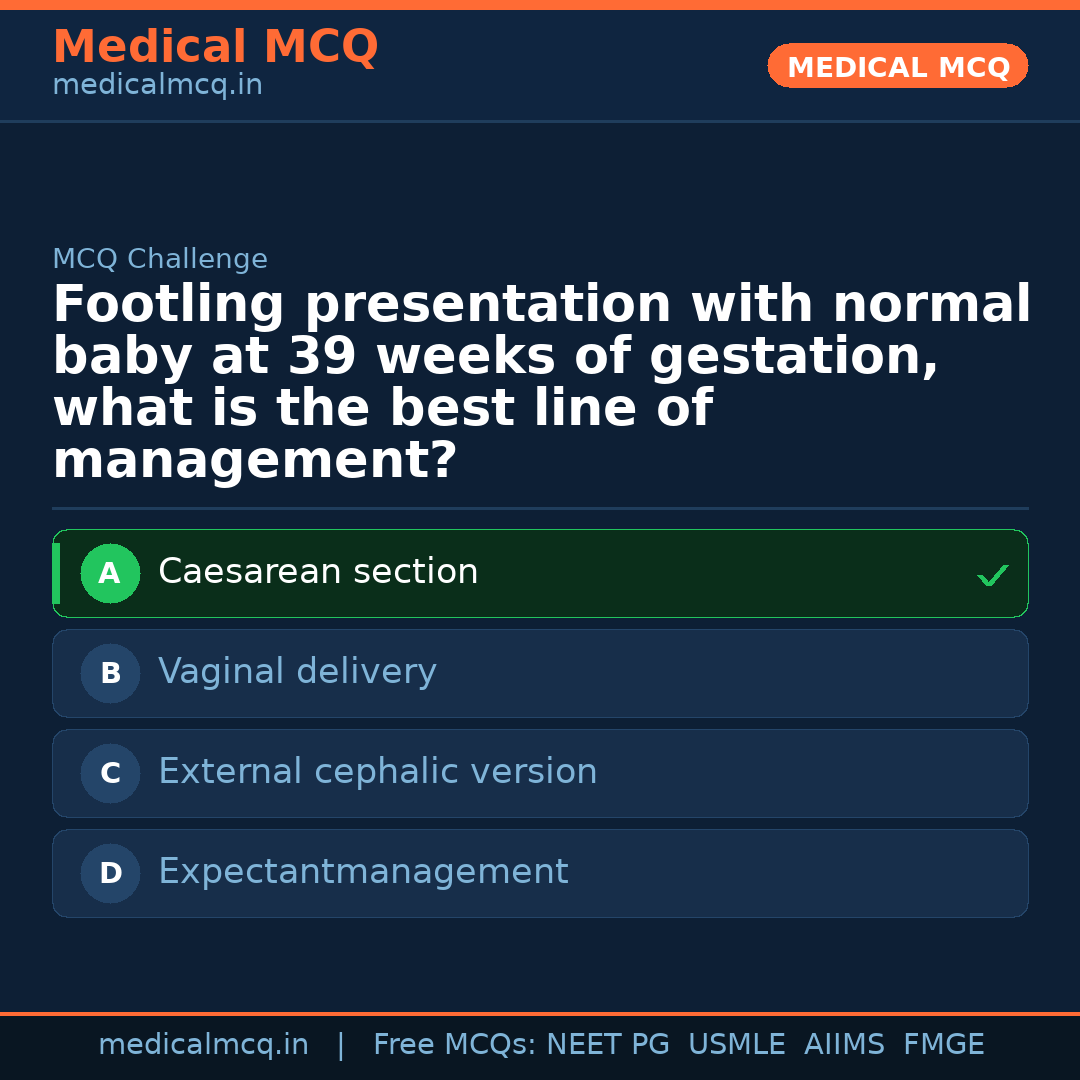The height and width of the screenshot is (1080, 1080).
Task: Click the Free MCQs footer text
Action: pos(454,1045)
